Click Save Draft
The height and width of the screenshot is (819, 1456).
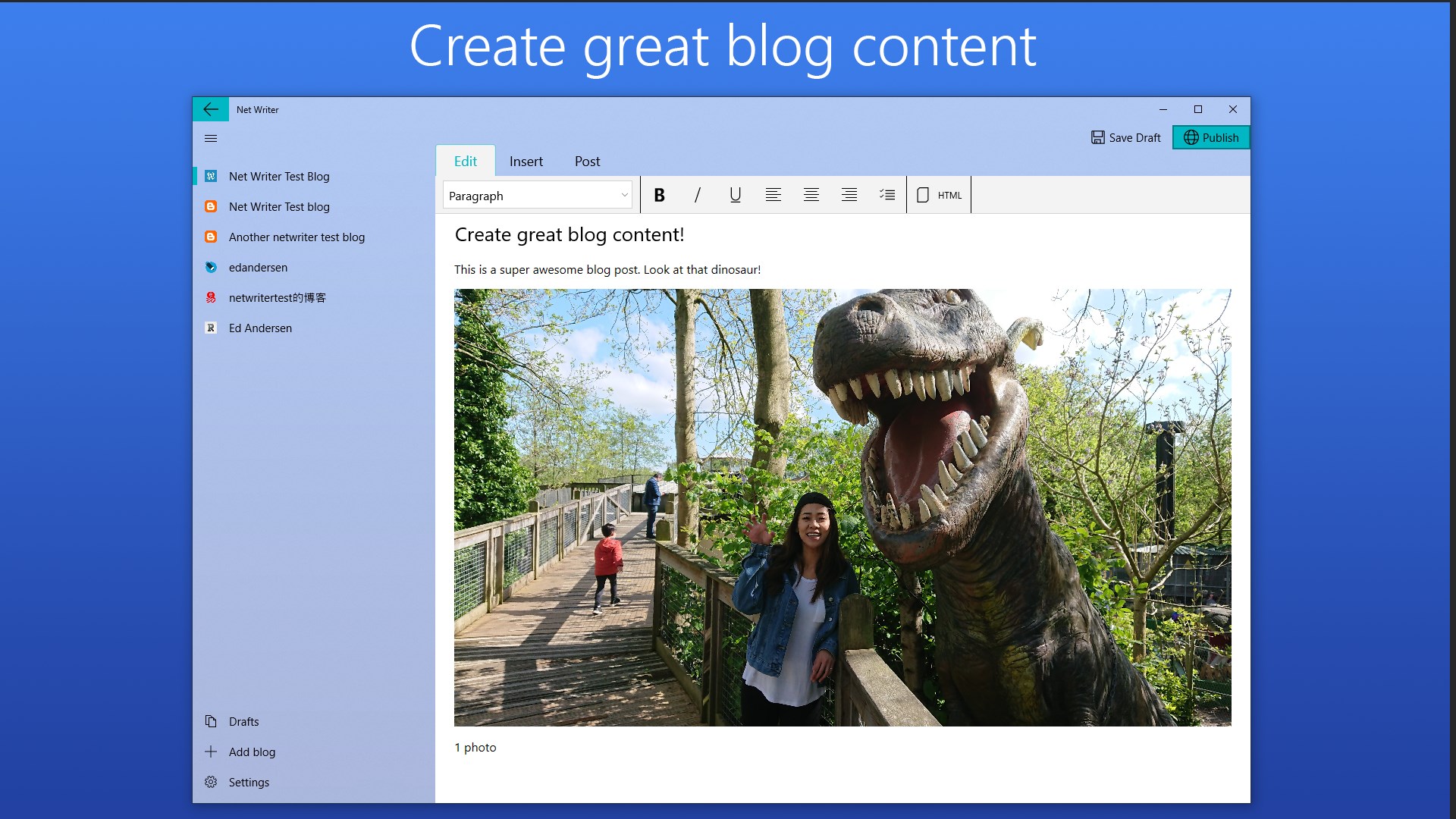pyautogui.click(x=1125, y=137)
